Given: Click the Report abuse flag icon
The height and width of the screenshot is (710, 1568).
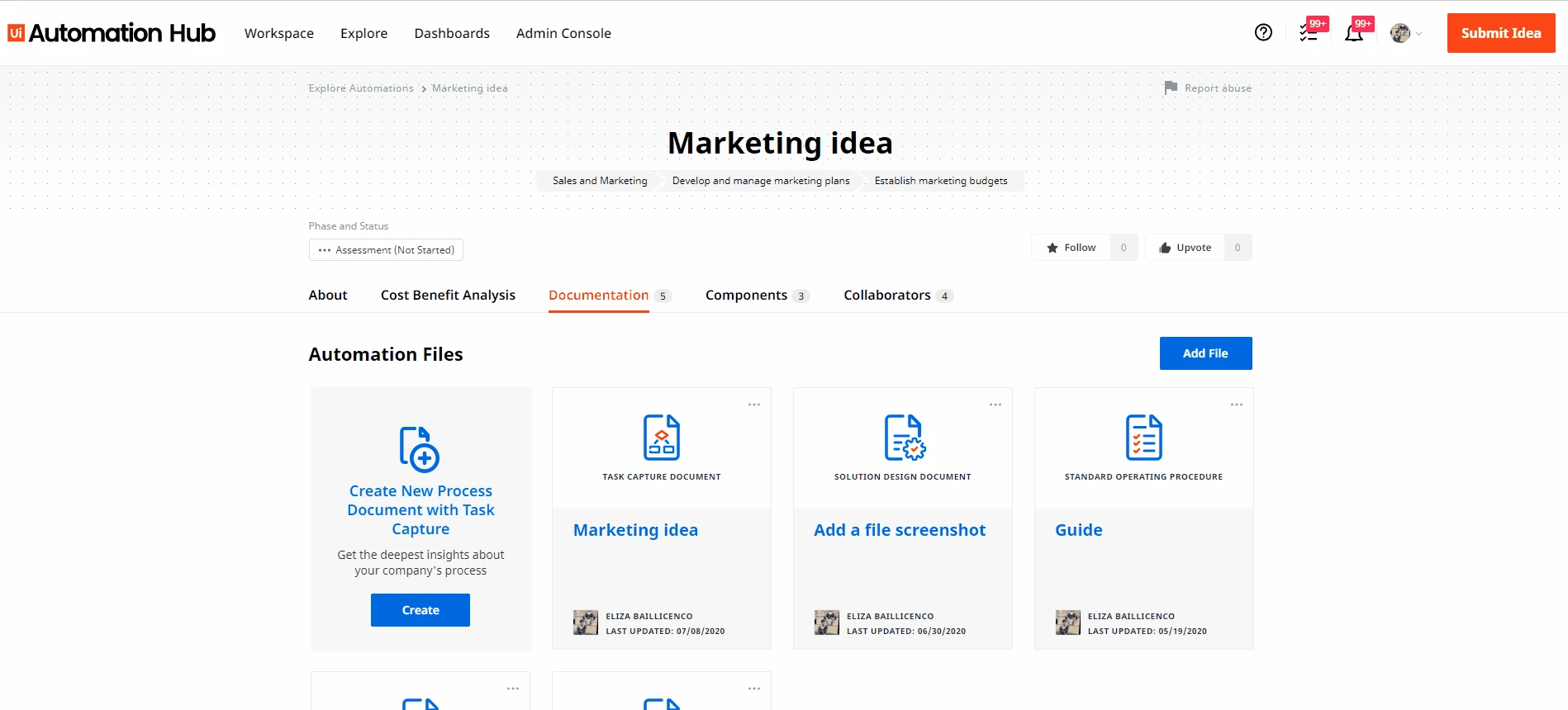Looking at the screenshot, I should tap(1171, 88).
